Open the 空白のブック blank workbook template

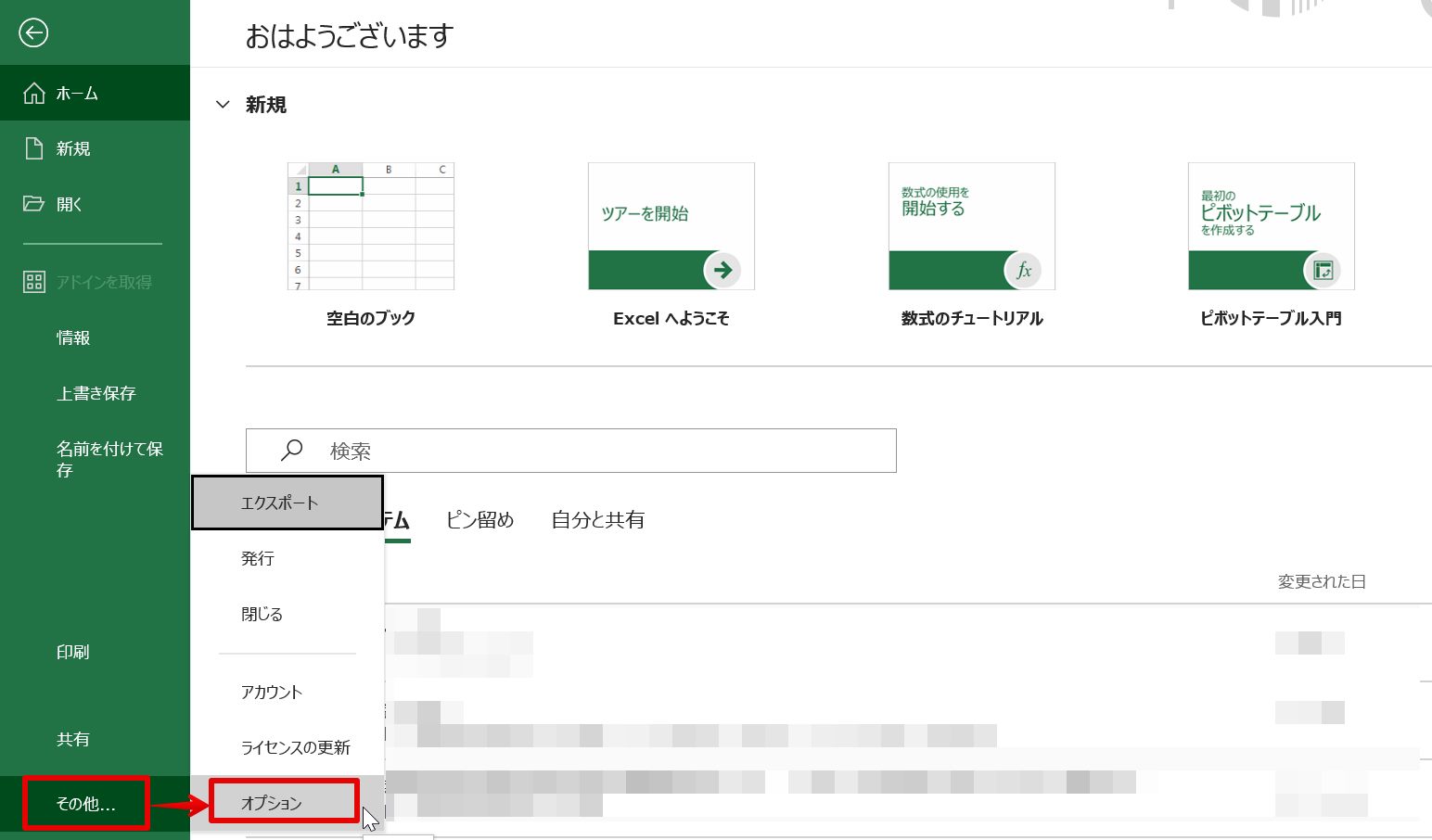pyautogui.click(x=371, y=226)
